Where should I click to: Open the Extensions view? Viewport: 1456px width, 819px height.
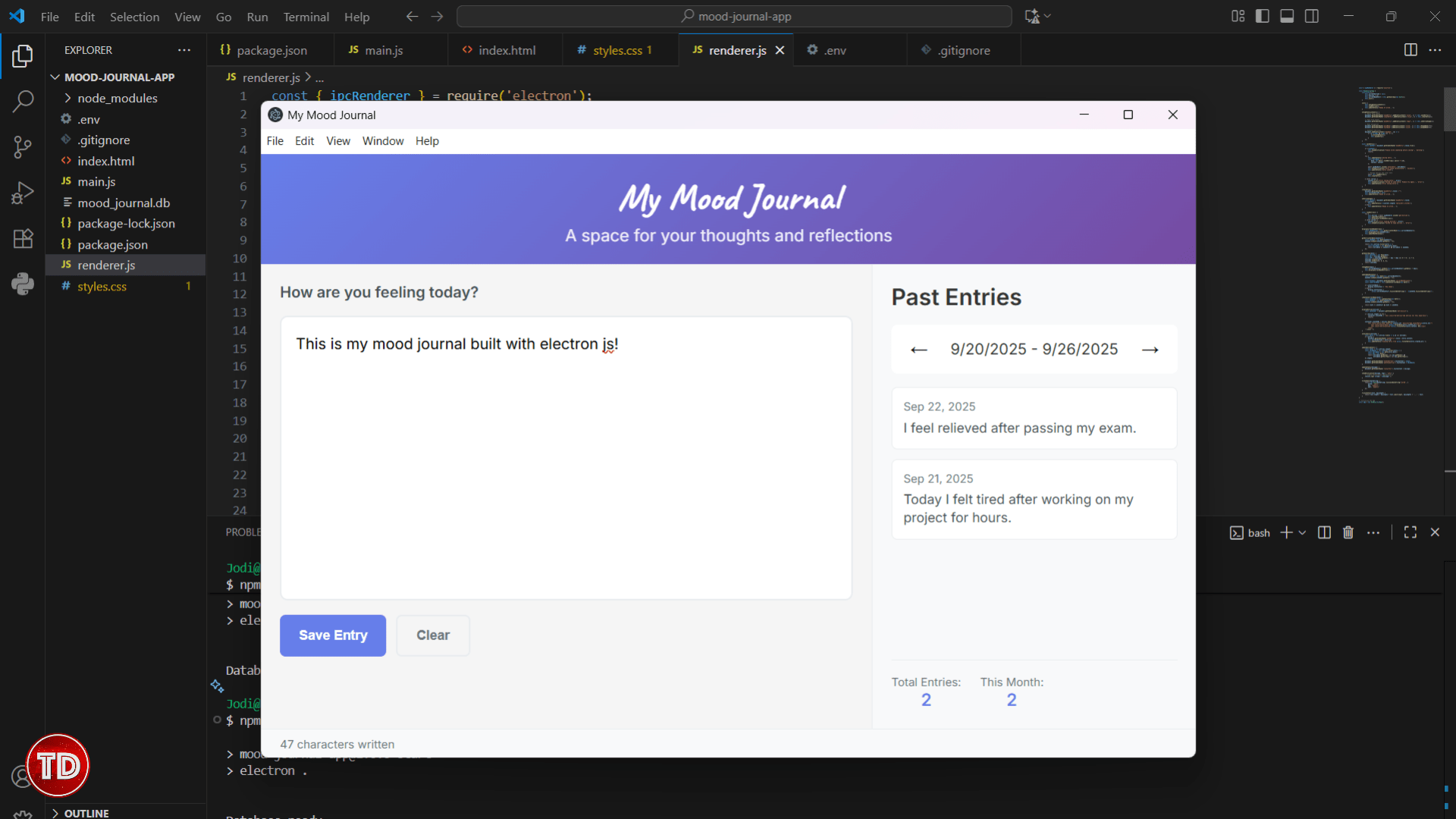23,239
